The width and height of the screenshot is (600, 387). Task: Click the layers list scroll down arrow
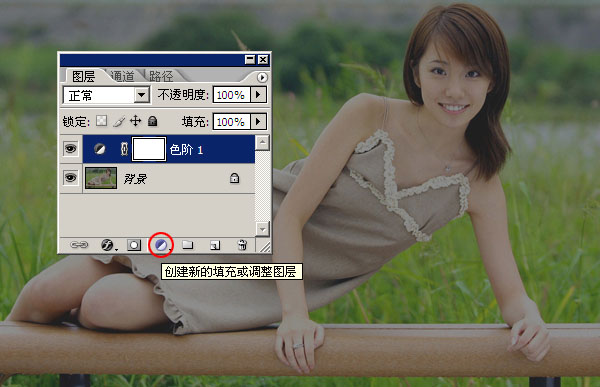262,229
